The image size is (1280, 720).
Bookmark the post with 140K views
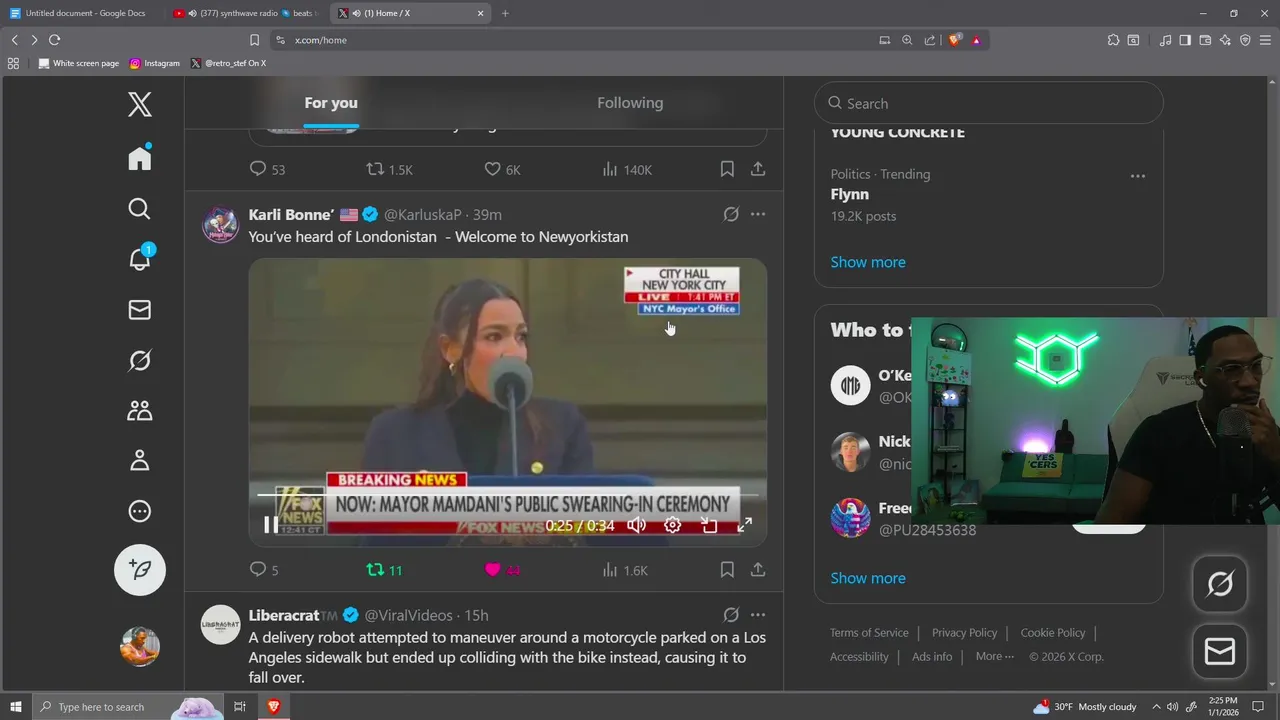[x=727, y=169]
